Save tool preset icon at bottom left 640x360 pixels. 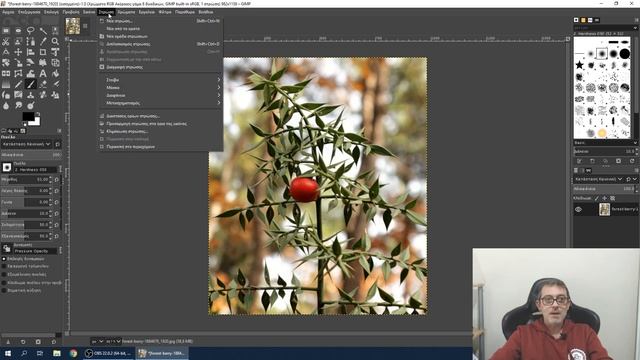(8, 342)
